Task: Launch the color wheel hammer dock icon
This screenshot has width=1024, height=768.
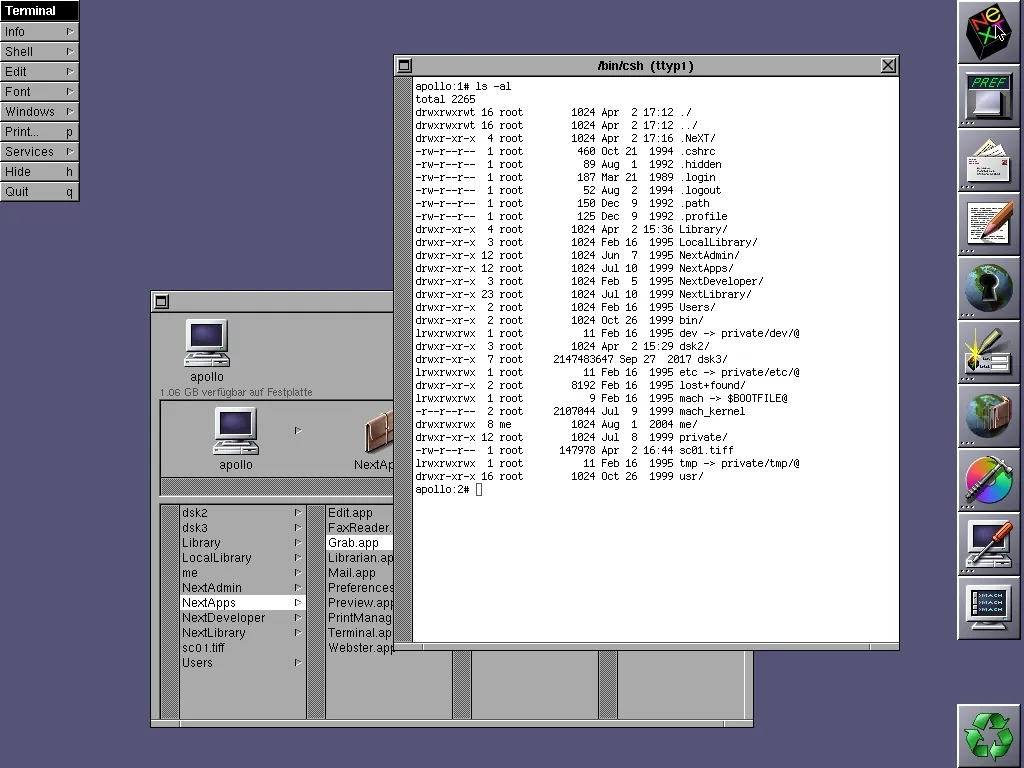Action: click(x=989, y=480)
